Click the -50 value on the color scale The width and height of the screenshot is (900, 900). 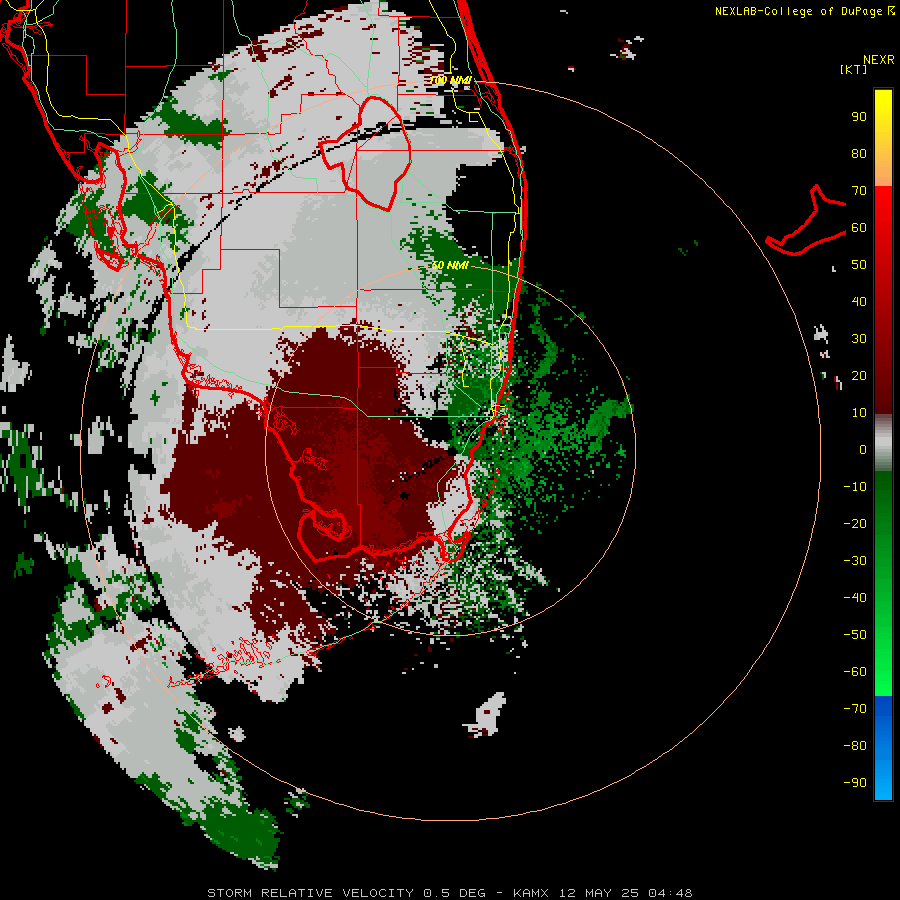pos(855,635)
